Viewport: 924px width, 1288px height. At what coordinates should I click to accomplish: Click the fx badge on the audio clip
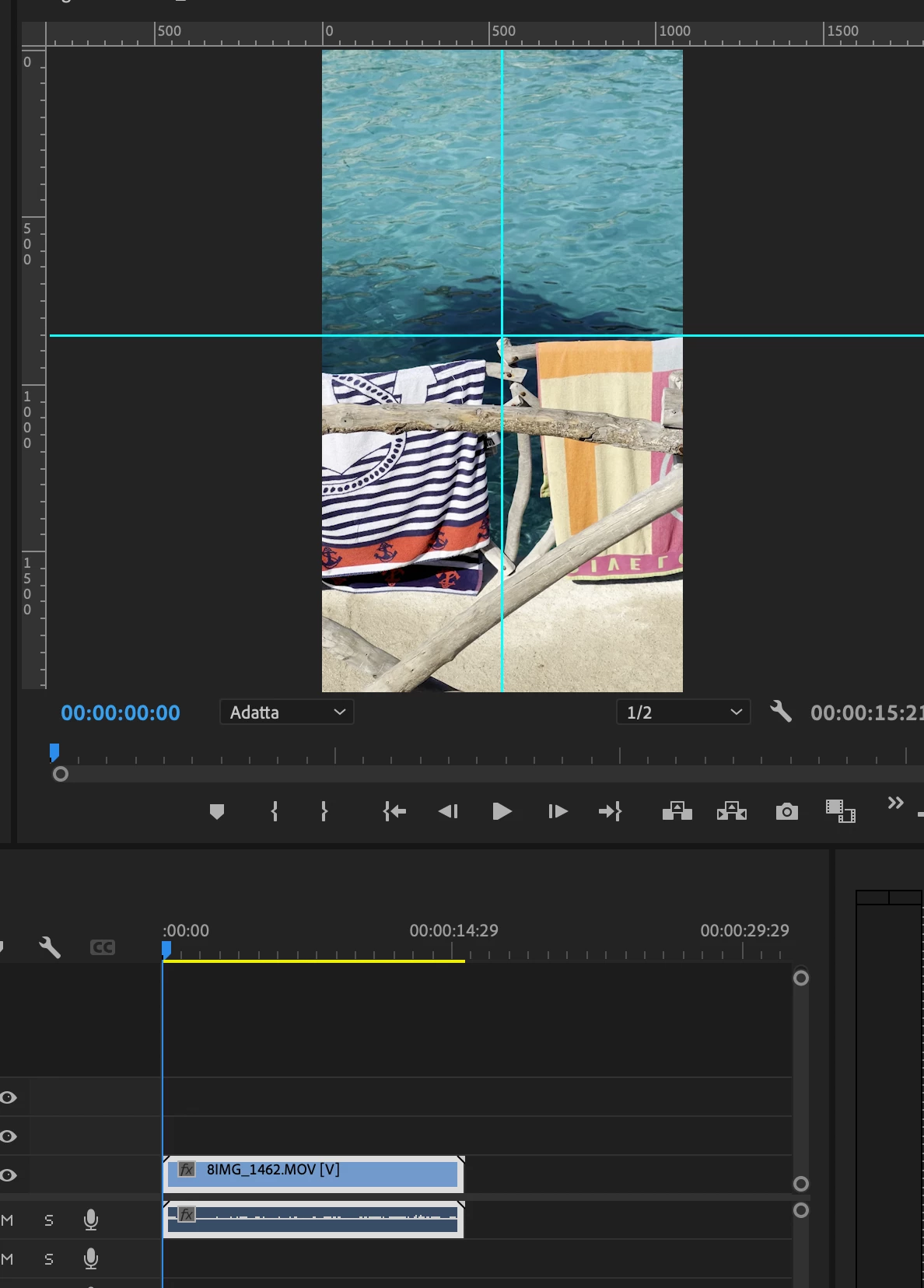[x=187, y=1214]
